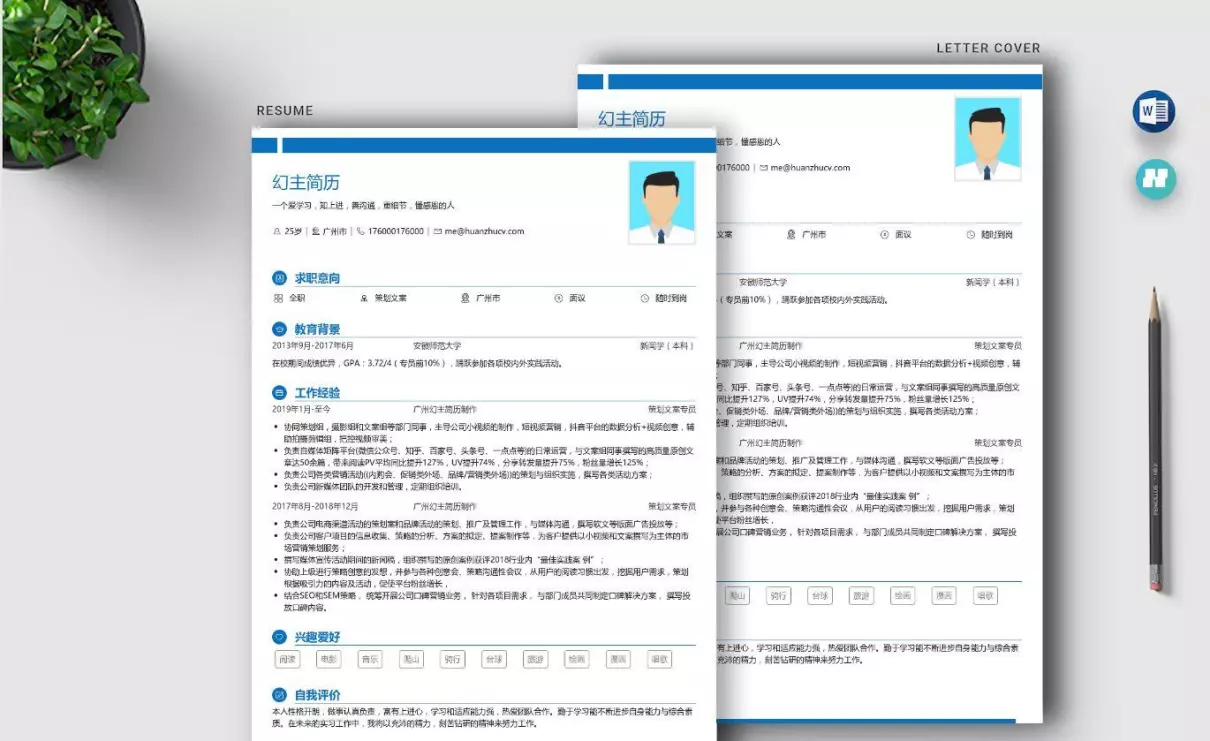
Task: Click the 唱歌 tag on the cover letter page
Action: click(x=986, y=596)
